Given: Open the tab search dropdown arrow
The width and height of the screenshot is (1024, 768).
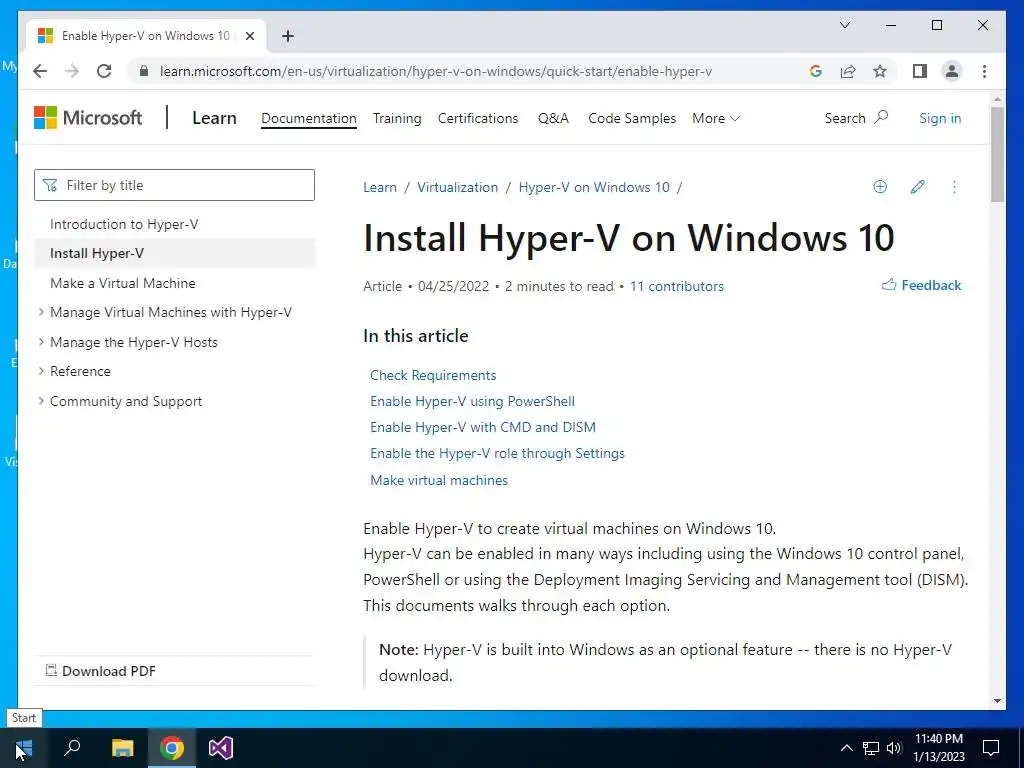Looking at the screenshot, I should [844, 25].
